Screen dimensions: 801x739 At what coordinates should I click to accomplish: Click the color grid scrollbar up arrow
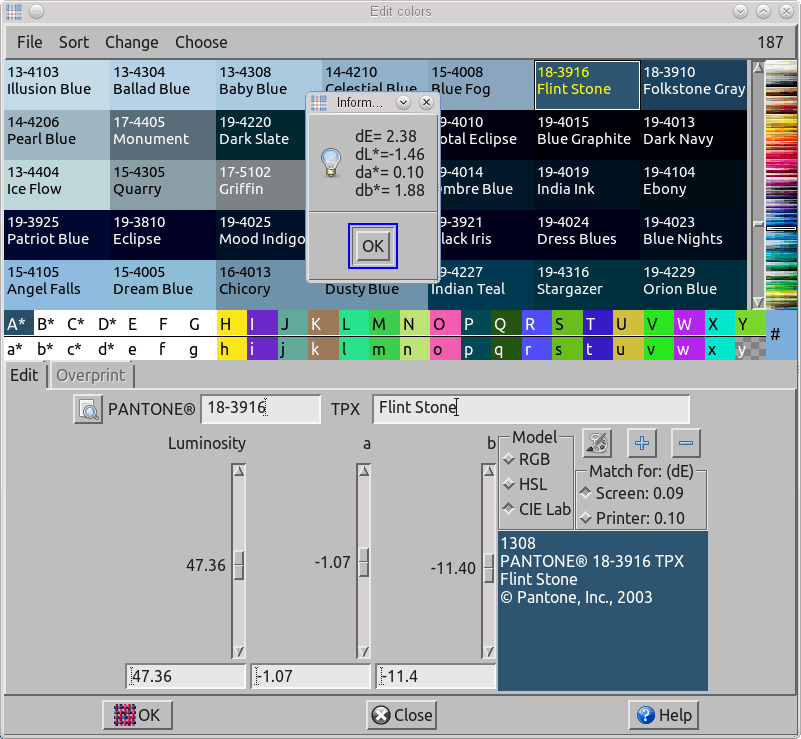pyautogui.click(x=758, y=67)
